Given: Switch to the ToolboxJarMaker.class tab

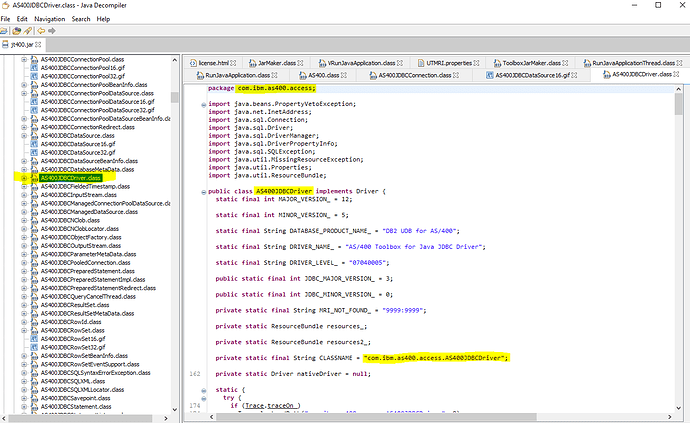Looking at the screenshot, I should (531, 63).
